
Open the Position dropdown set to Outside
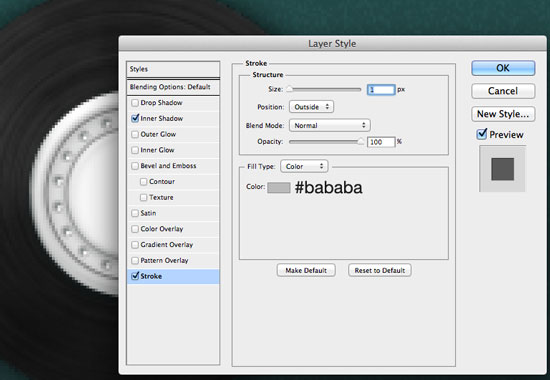coord(311,107)
